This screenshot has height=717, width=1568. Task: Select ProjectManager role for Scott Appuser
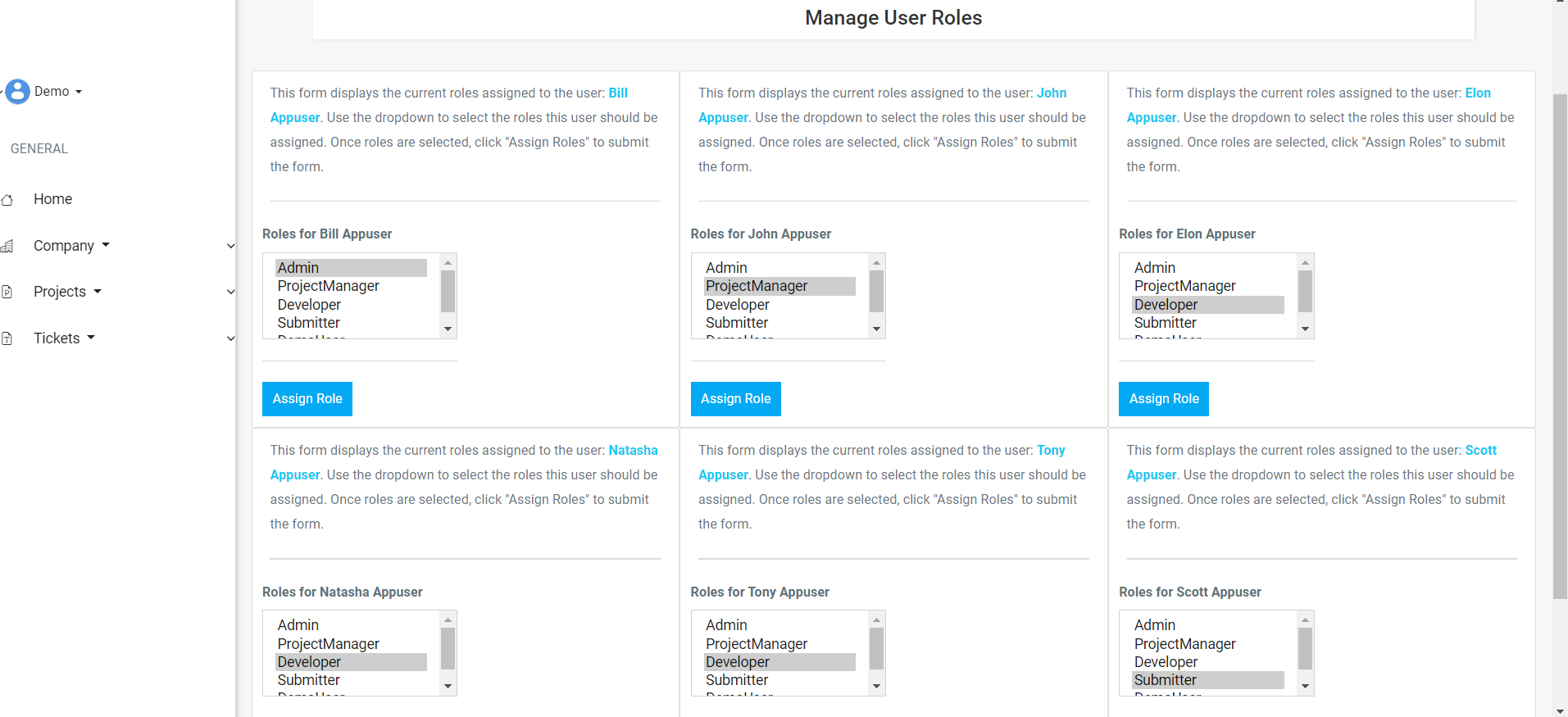pos(1208,644)
